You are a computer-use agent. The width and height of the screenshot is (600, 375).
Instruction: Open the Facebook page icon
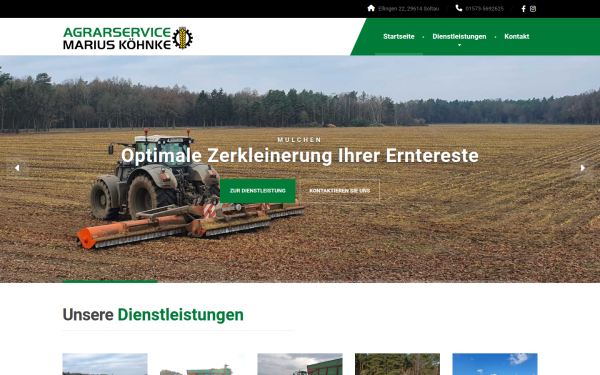pos(523,8)
